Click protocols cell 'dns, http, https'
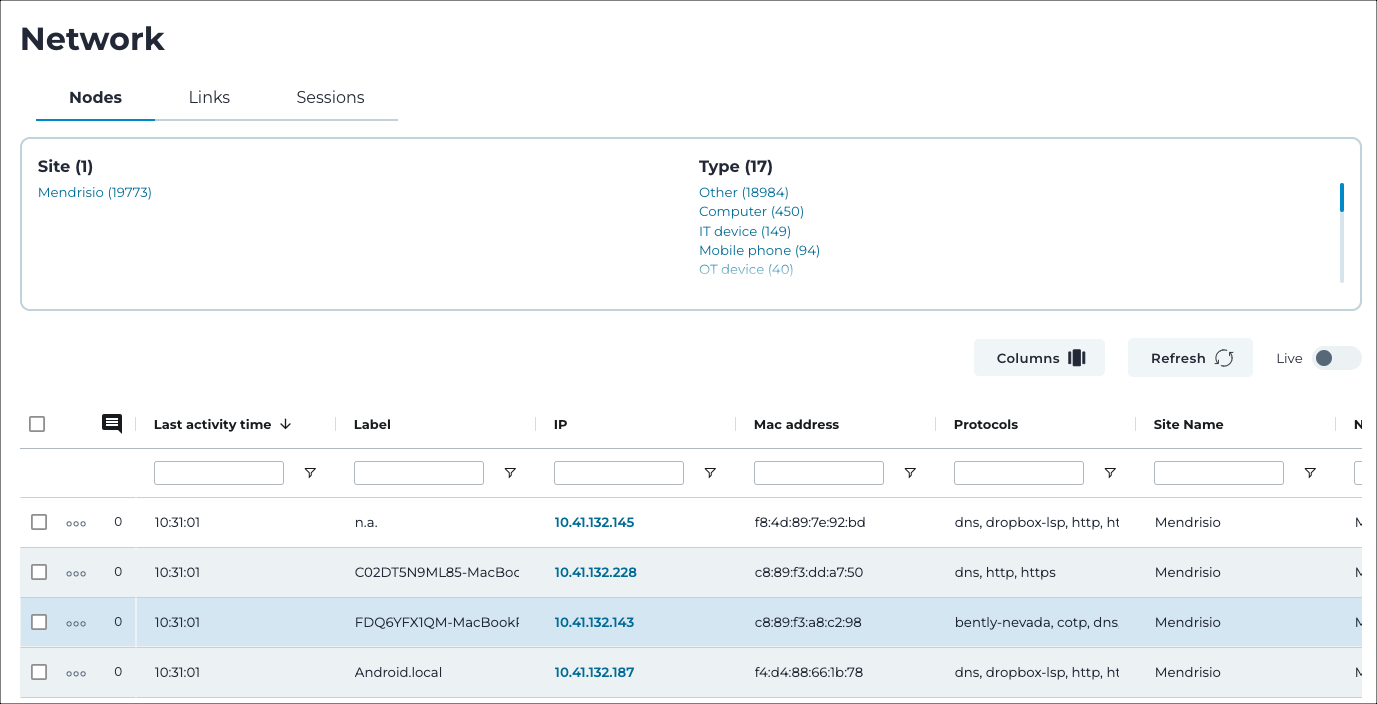 click(1005, 572)
